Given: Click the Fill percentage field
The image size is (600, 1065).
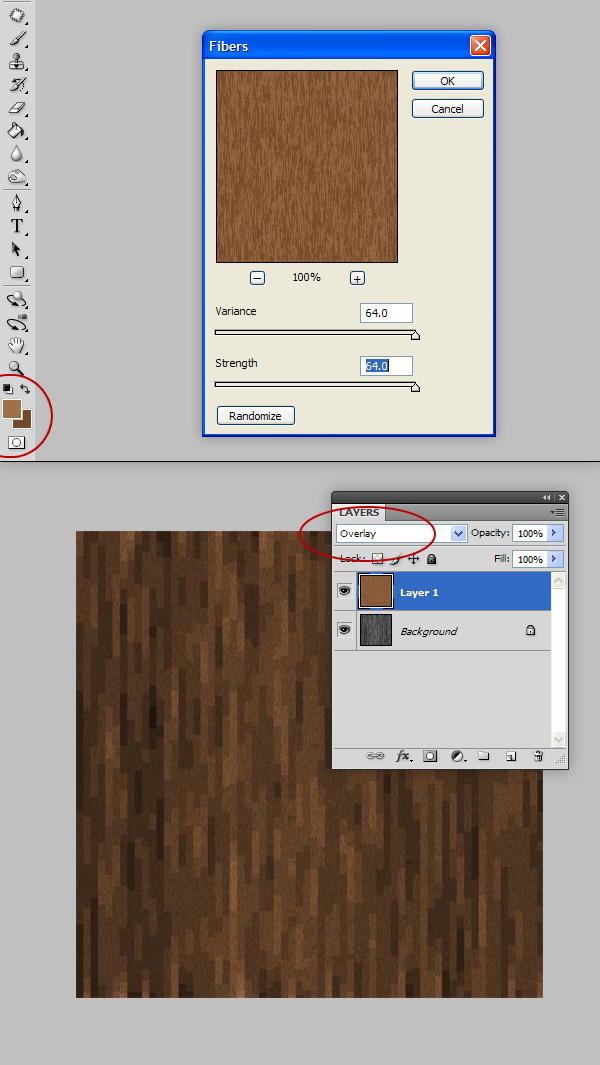Looking at the screenshot, I should [x=530, y=559].
